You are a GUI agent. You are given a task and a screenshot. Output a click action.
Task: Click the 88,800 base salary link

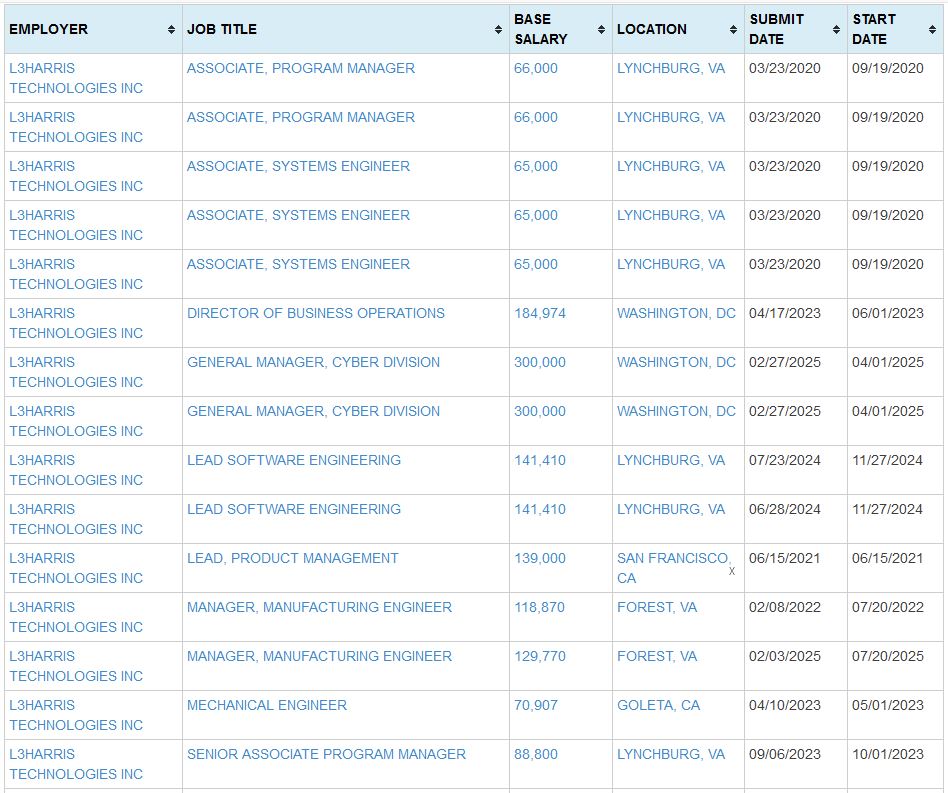[x=536, y=754]
